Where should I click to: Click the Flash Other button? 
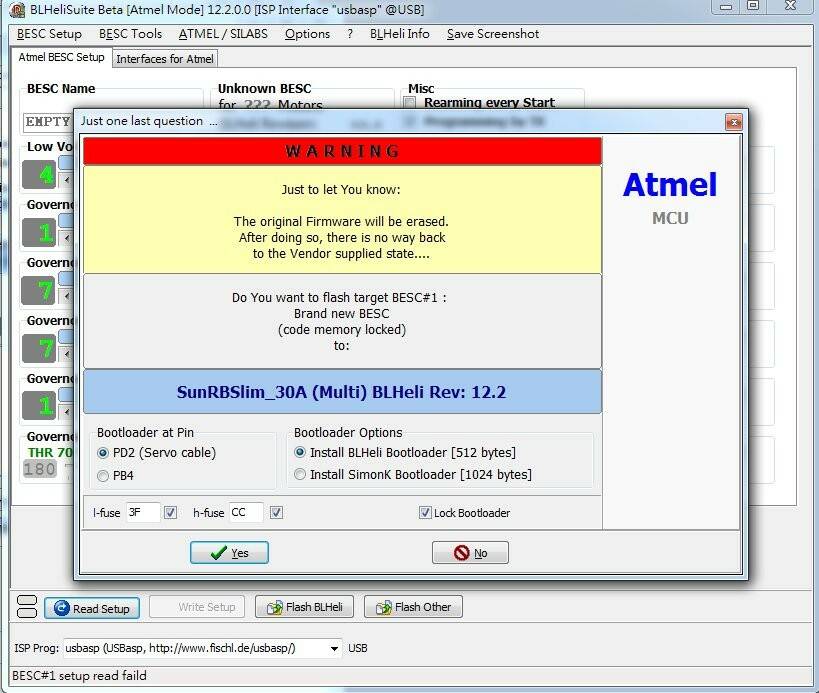[413, 607]
